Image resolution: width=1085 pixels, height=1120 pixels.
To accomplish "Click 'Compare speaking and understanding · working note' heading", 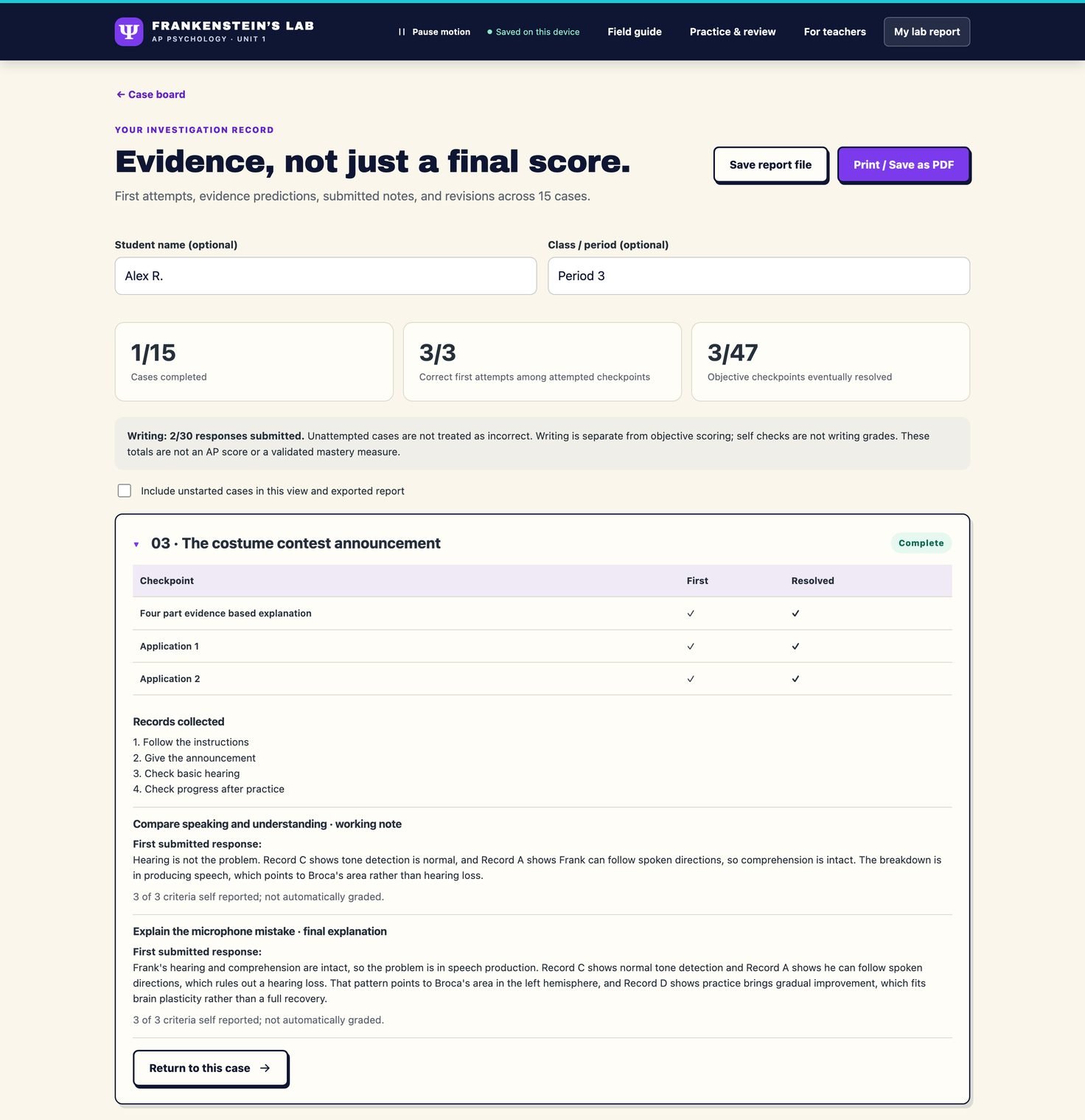I will [x=268, y=824].
